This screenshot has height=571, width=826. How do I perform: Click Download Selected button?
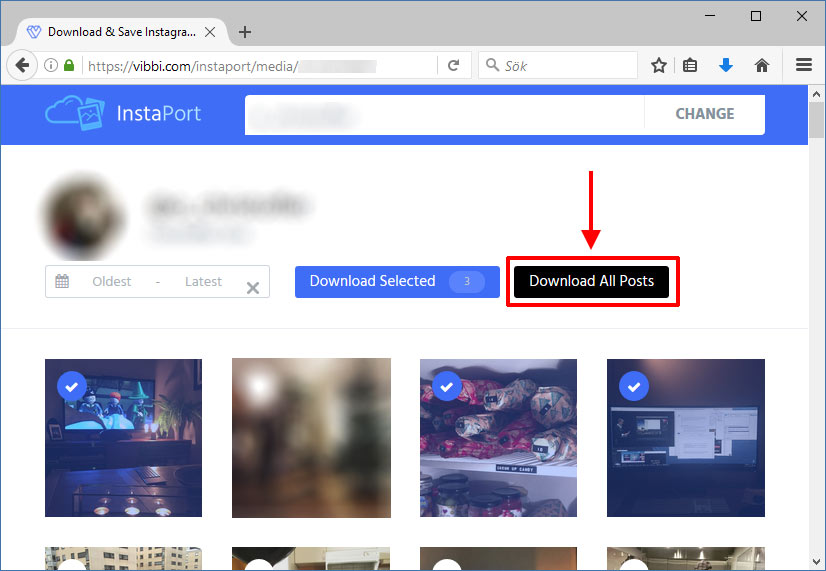pyautogui.click(x=397, y=282)
